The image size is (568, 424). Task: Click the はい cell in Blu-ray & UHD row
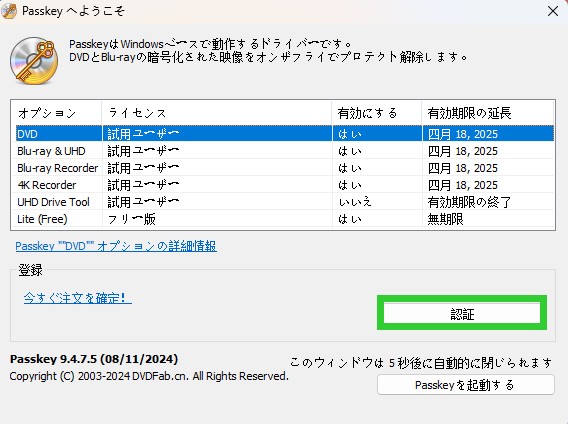[x=350, y=151]
